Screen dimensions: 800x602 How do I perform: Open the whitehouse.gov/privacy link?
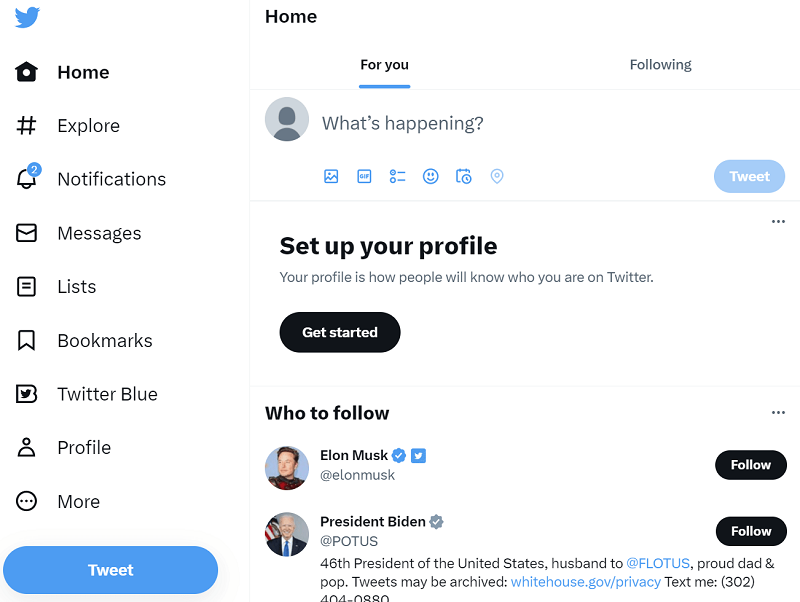pos(586,582)
